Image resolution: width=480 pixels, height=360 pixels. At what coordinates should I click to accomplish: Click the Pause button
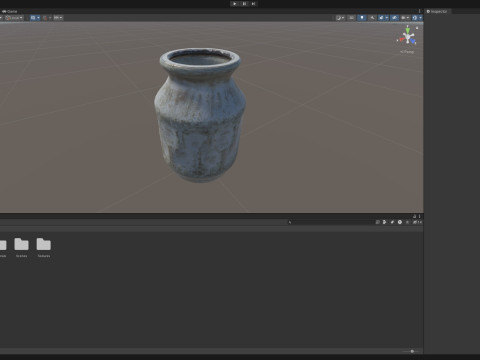coord(244,4)
